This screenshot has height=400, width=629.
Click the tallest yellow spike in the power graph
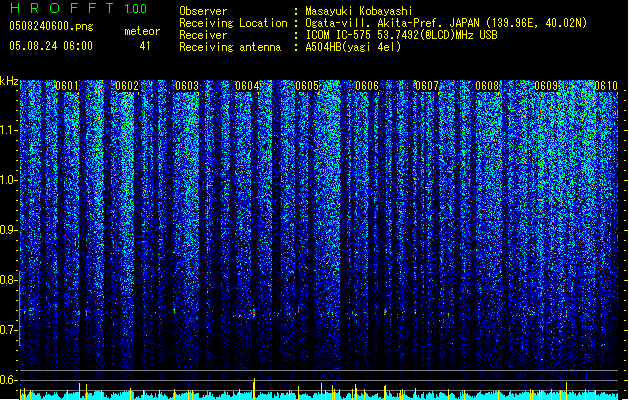tap(254, 388)
